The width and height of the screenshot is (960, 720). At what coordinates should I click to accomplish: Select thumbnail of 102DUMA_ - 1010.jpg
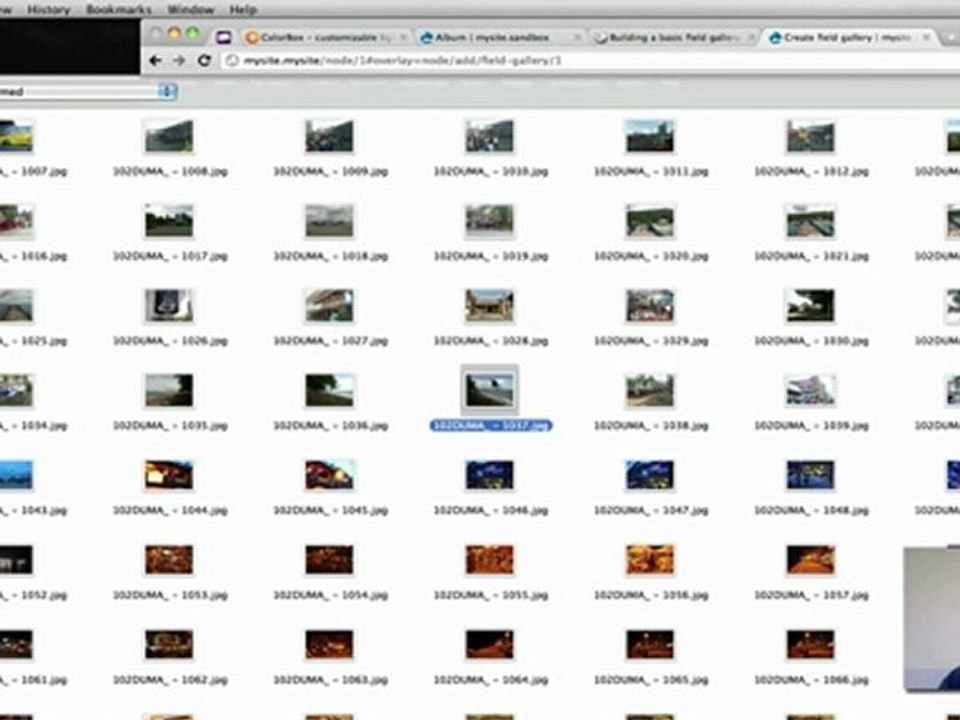[489, 136]
